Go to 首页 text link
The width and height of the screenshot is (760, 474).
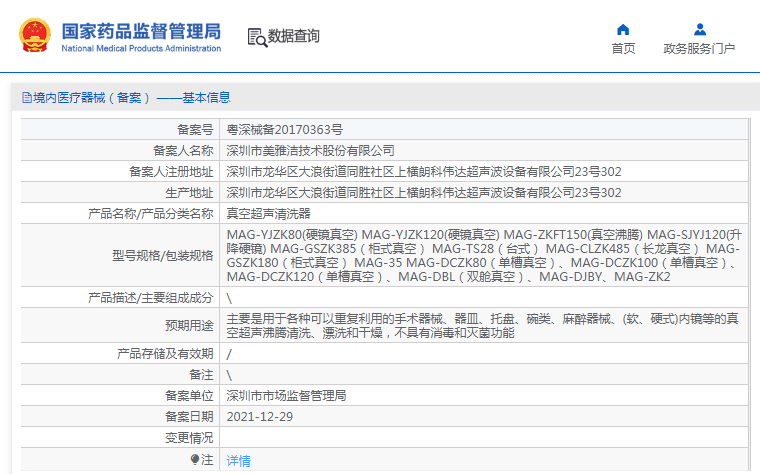pos(623,48)
